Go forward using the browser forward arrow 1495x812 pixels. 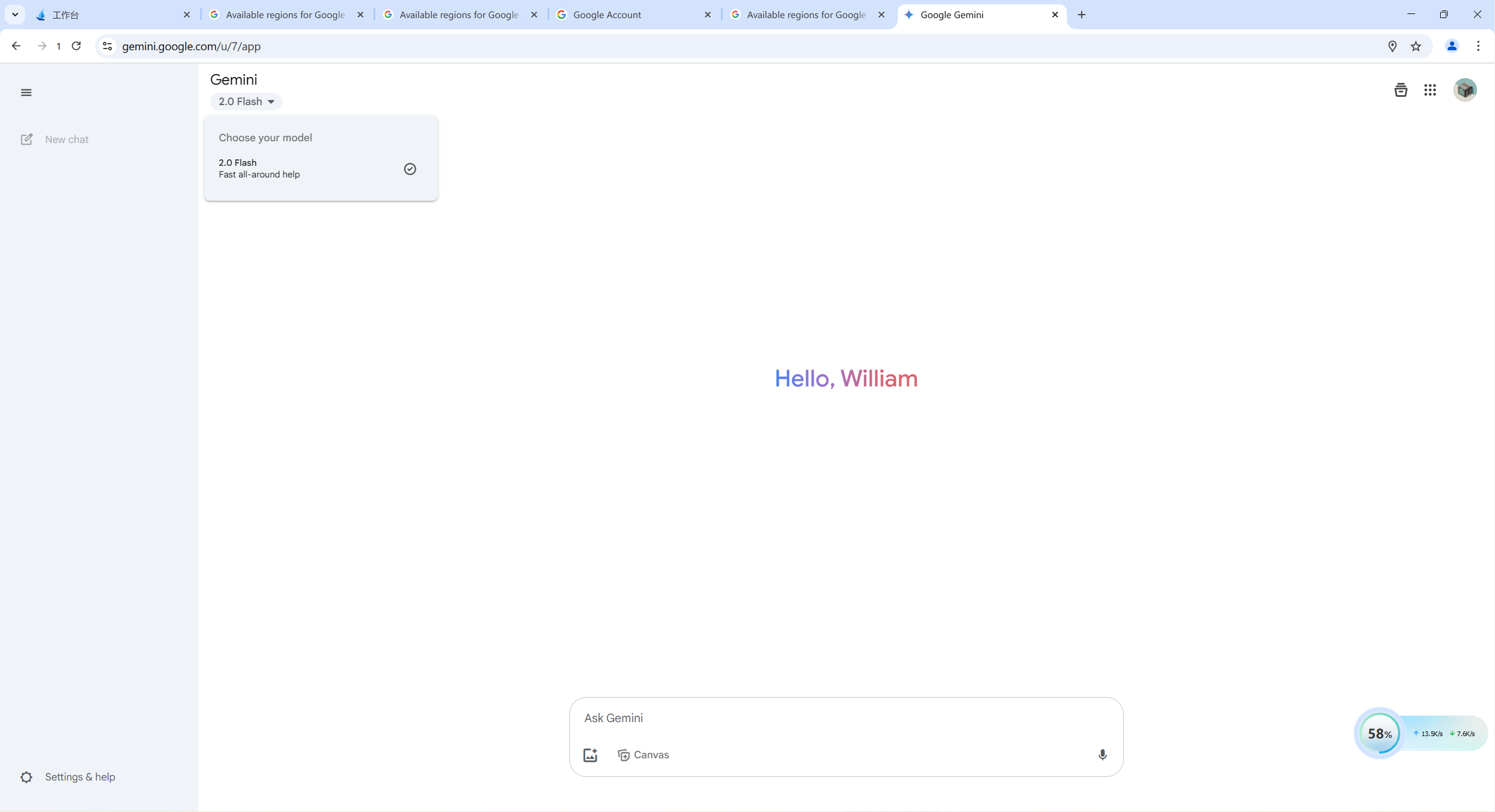[x=41, y=46]
